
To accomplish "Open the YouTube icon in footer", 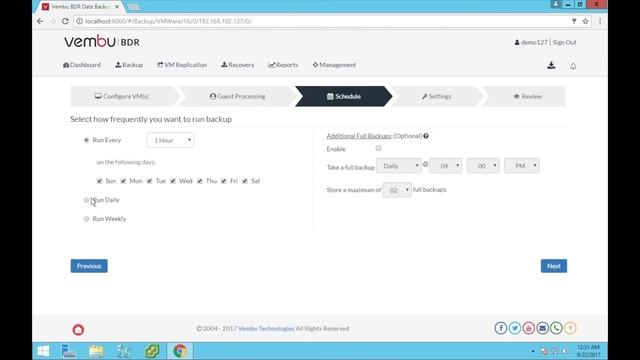I will (x=529, y=328).
